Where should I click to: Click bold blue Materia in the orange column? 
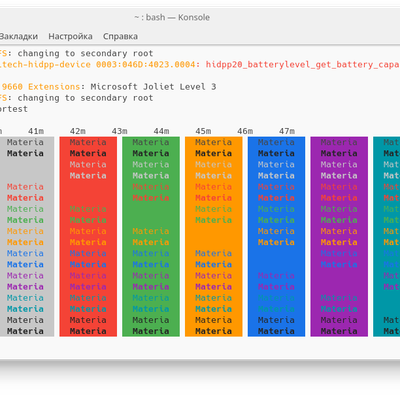(x=213, y=264)
